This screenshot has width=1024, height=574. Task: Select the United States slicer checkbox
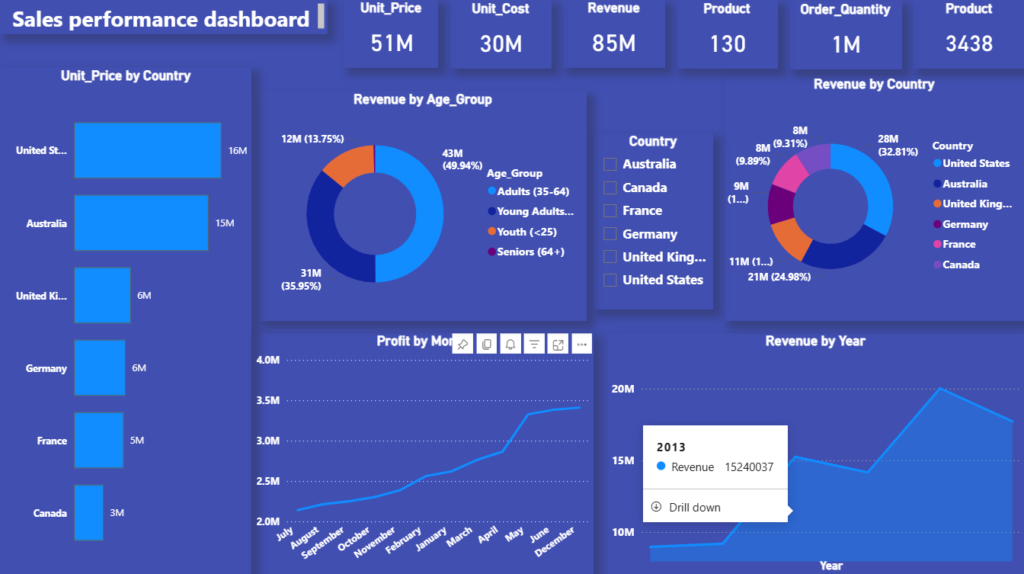tap(610, 280)
